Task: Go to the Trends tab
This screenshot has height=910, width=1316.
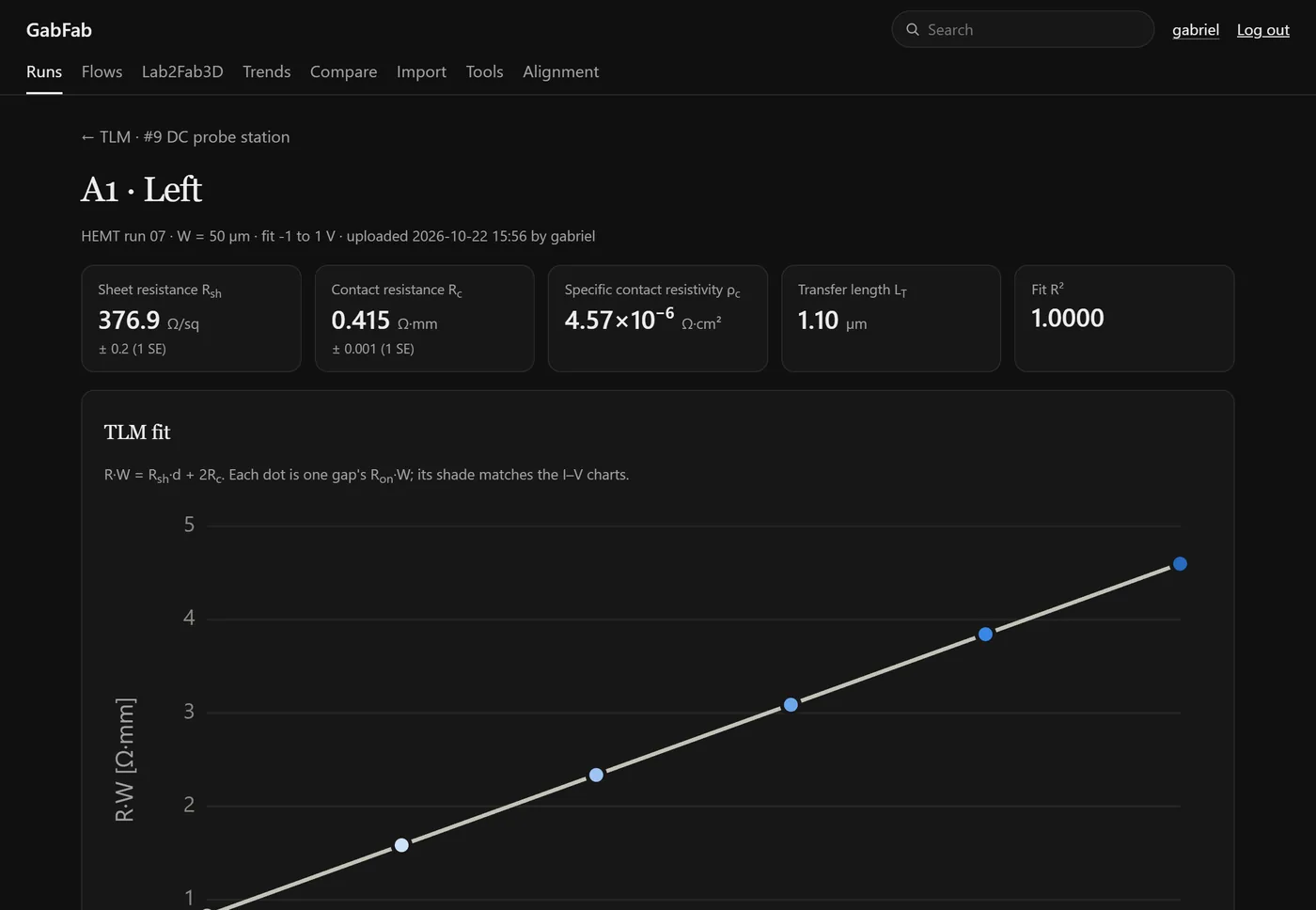Action: pyautogui.click(x=267, y=71)
